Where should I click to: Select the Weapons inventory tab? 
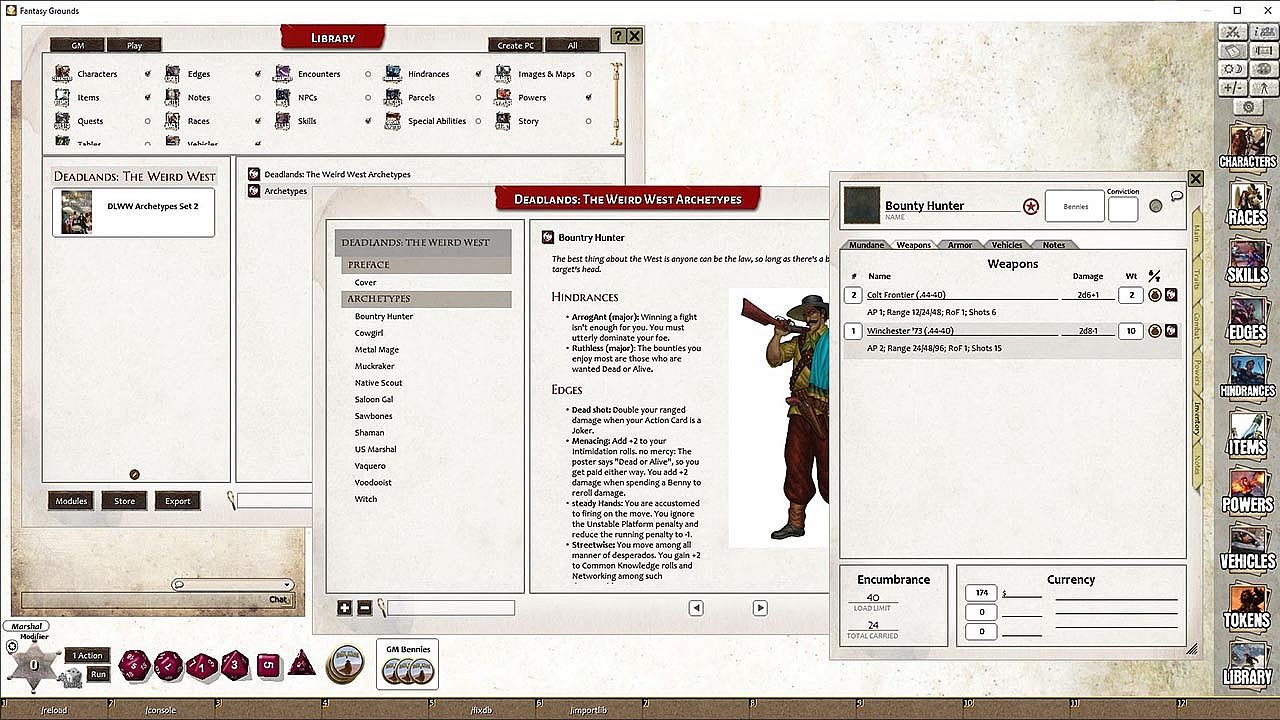[x=914, y=245]
